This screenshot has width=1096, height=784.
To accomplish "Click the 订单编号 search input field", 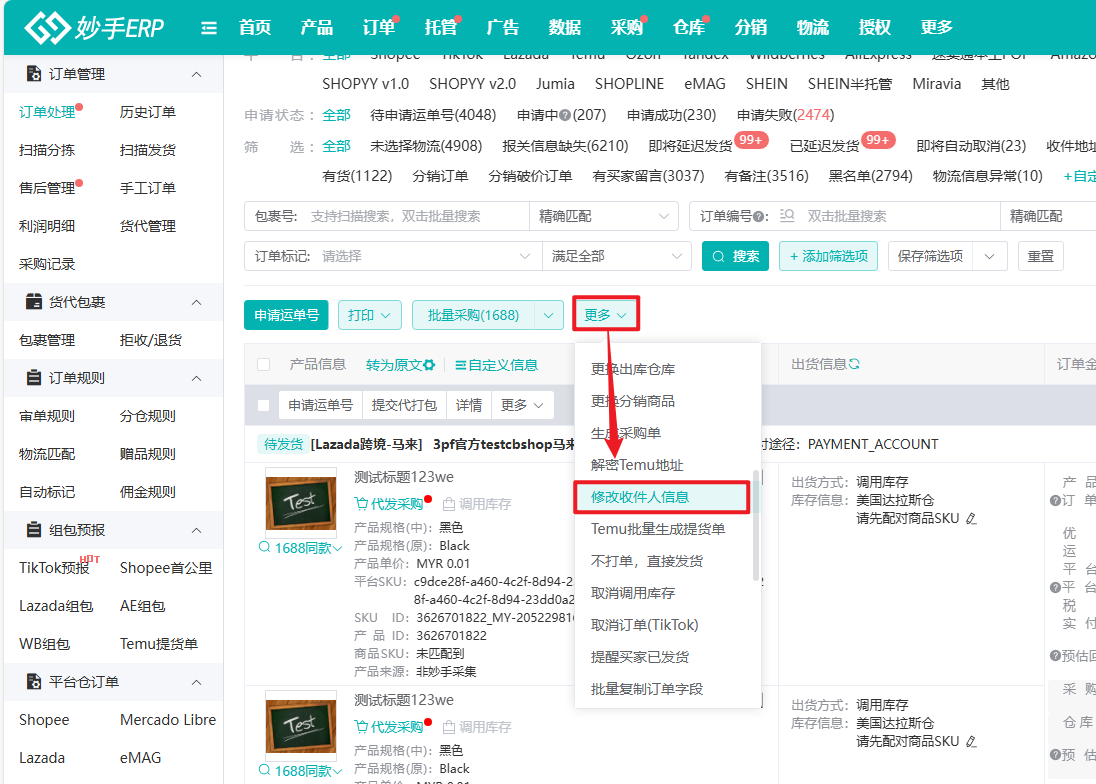I will (x=900, y=216).
